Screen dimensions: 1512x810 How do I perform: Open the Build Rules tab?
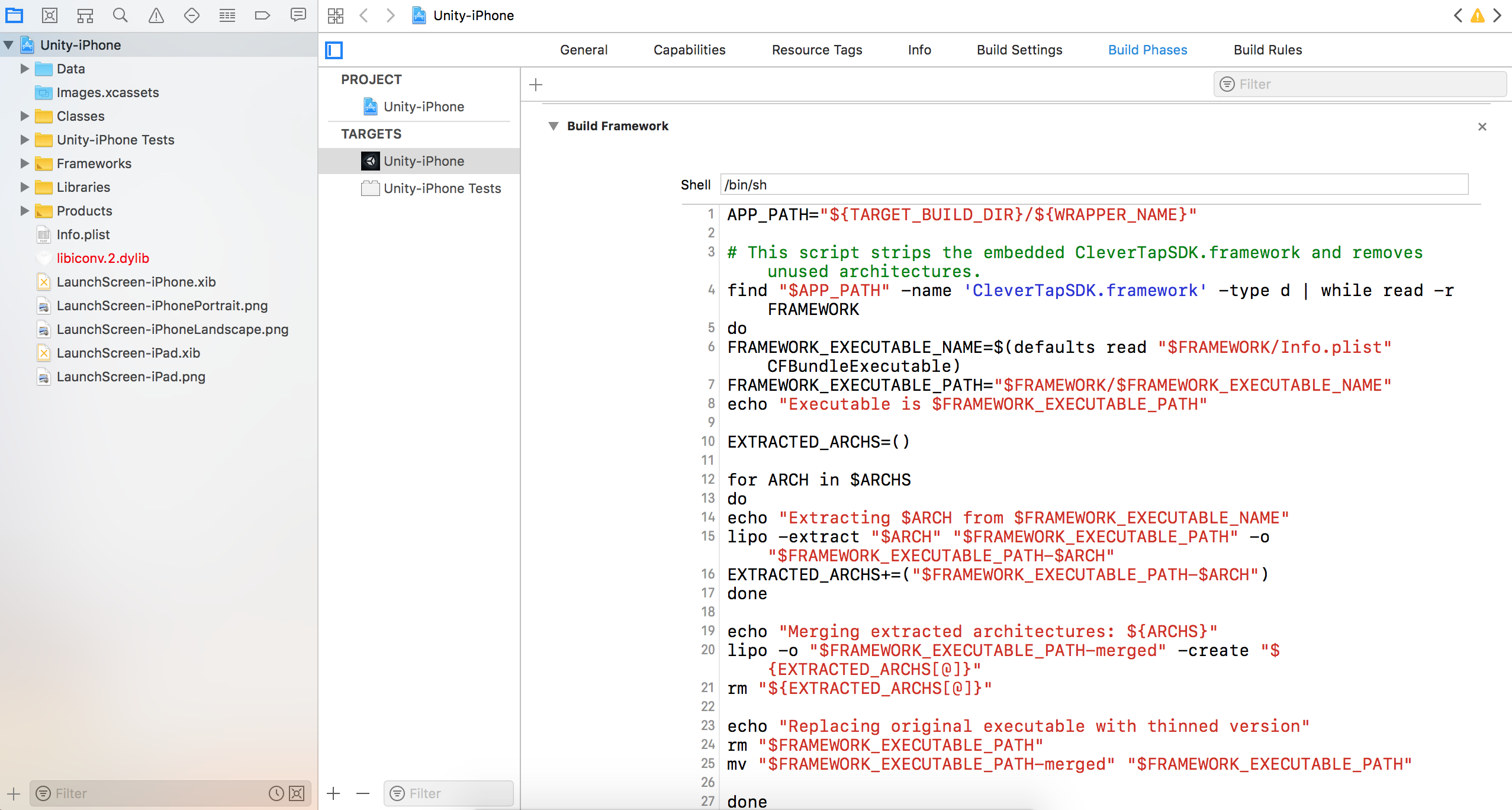point(1267,50)
